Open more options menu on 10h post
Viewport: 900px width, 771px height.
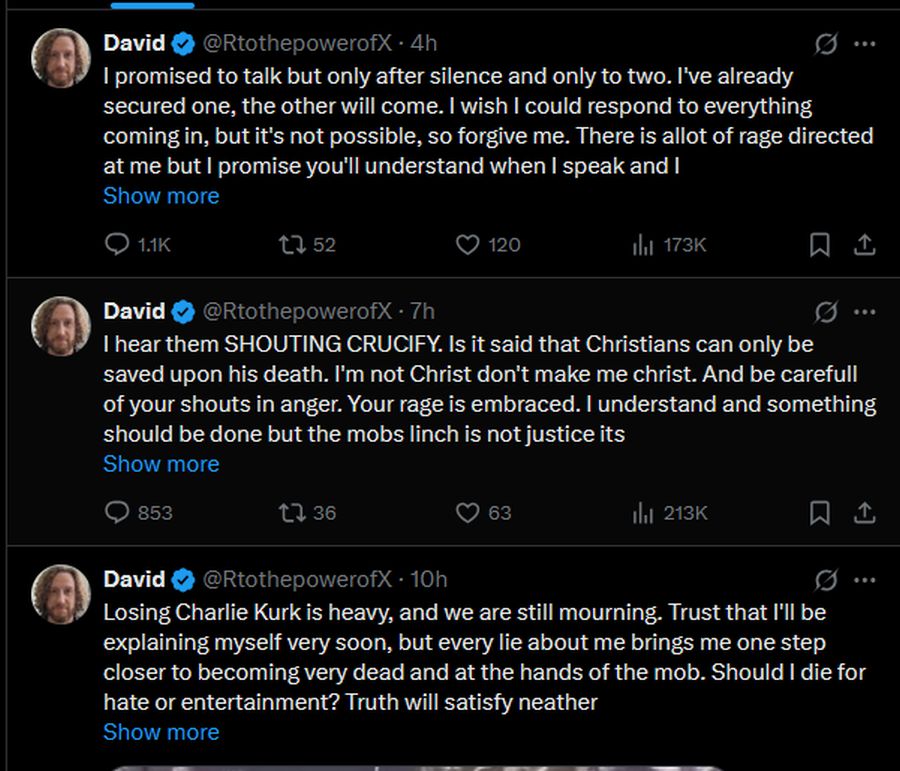pos(865,579)
